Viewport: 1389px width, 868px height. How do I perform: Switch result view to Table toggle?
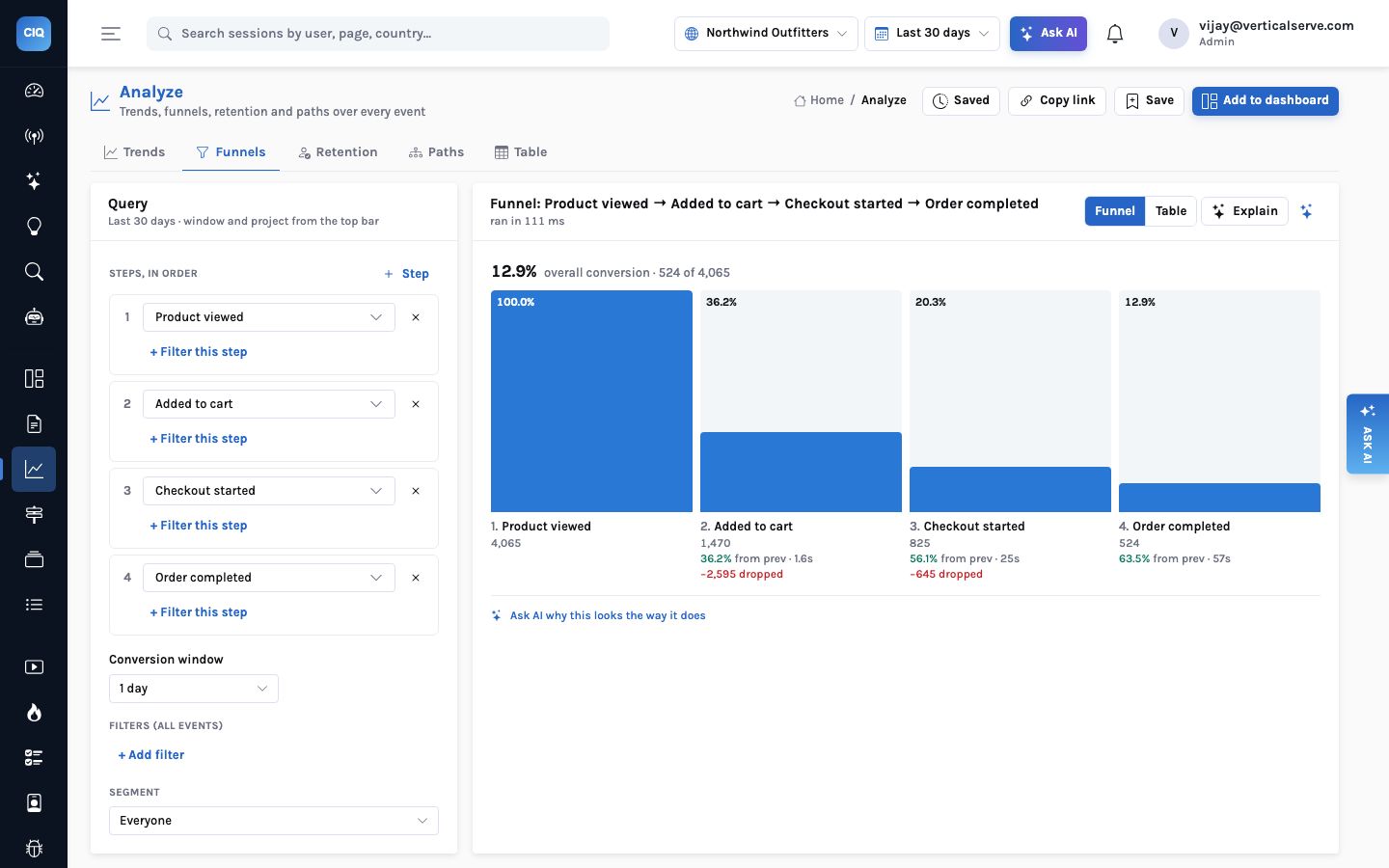coord(1171,211)
